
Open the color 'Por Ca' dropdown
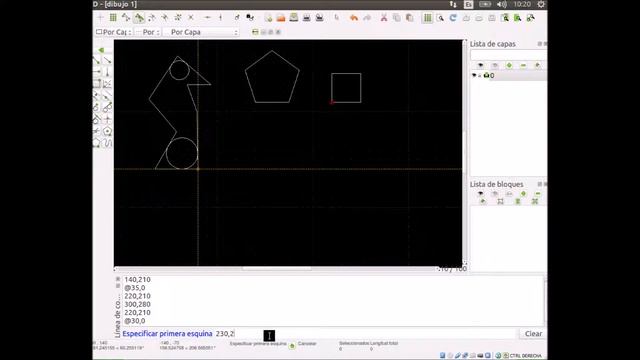click(x=113, y=32)
